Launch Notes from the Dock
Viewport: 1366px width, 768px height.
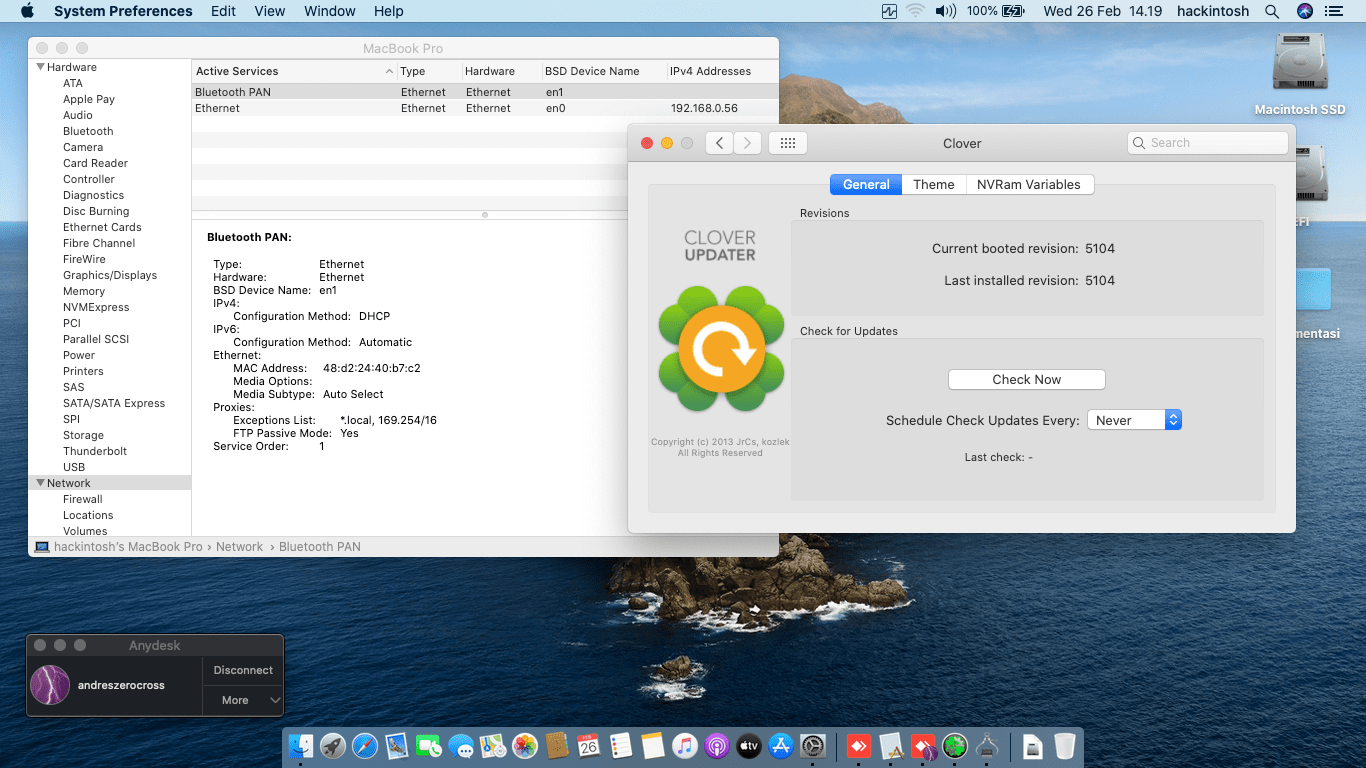[653, 746]
